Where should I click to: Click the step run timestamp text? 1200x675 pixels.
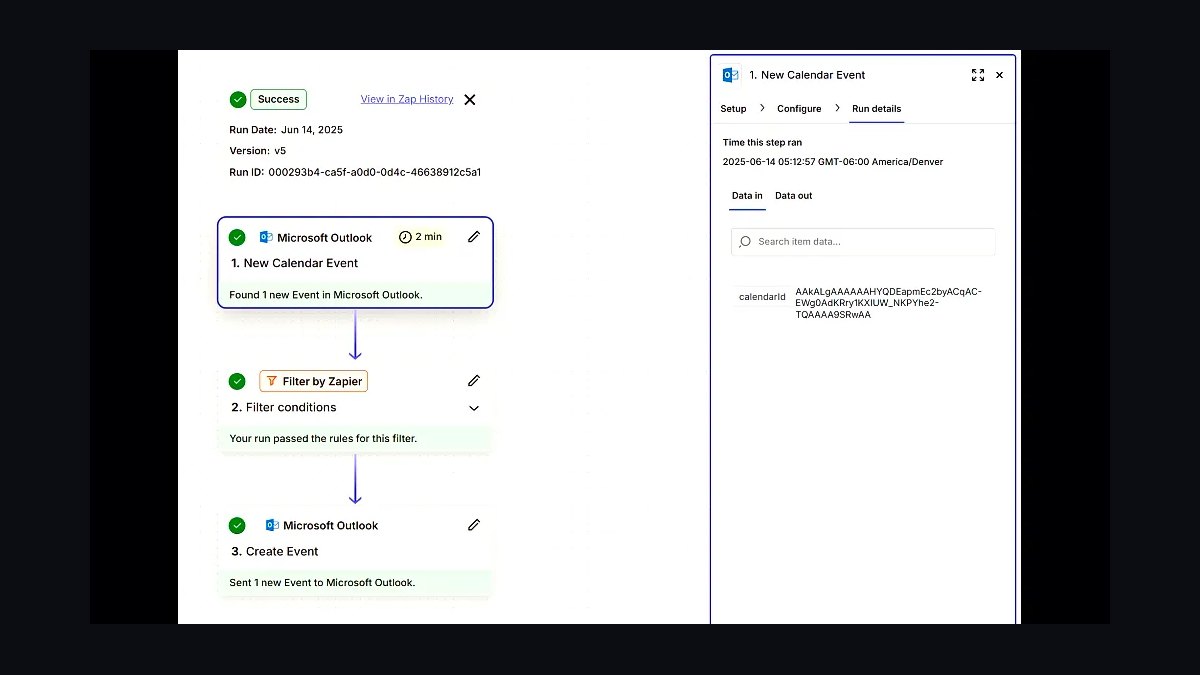833,162
